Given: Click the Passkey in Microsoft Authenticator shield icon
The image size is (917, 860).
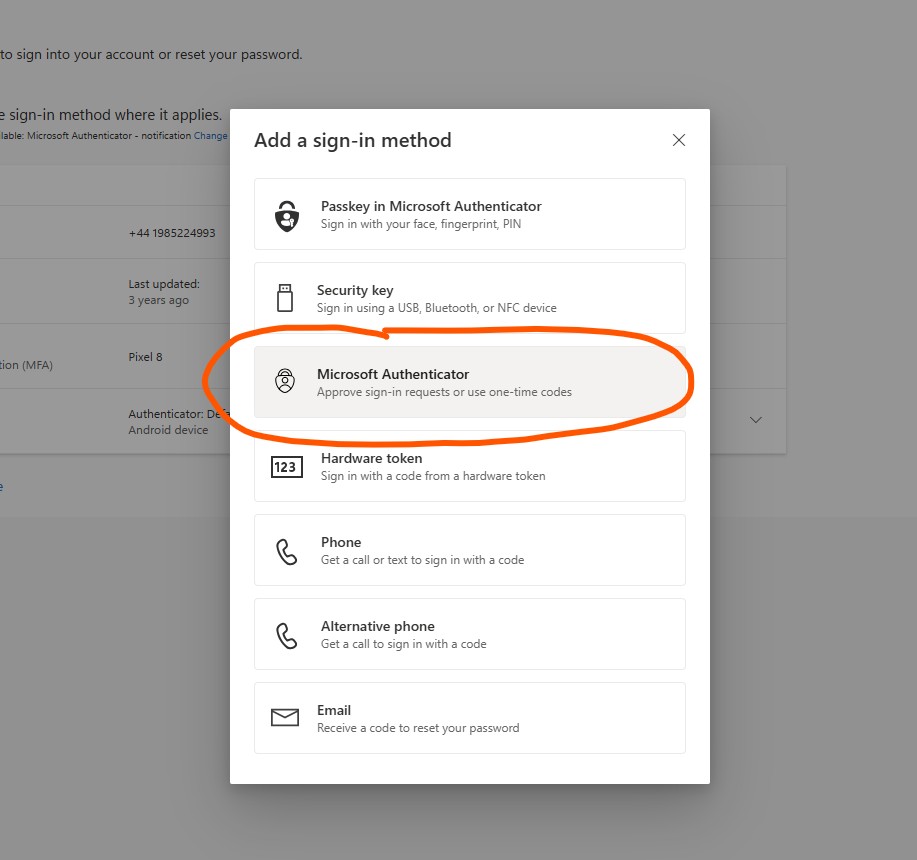Looking at the screenshot, I should 287,216.
